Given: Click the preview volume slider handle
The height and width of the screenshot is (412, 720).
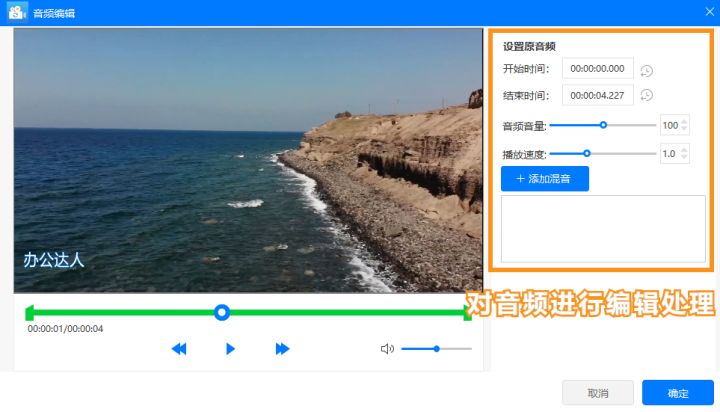Looking at the screenshot, I should [437, 349].
